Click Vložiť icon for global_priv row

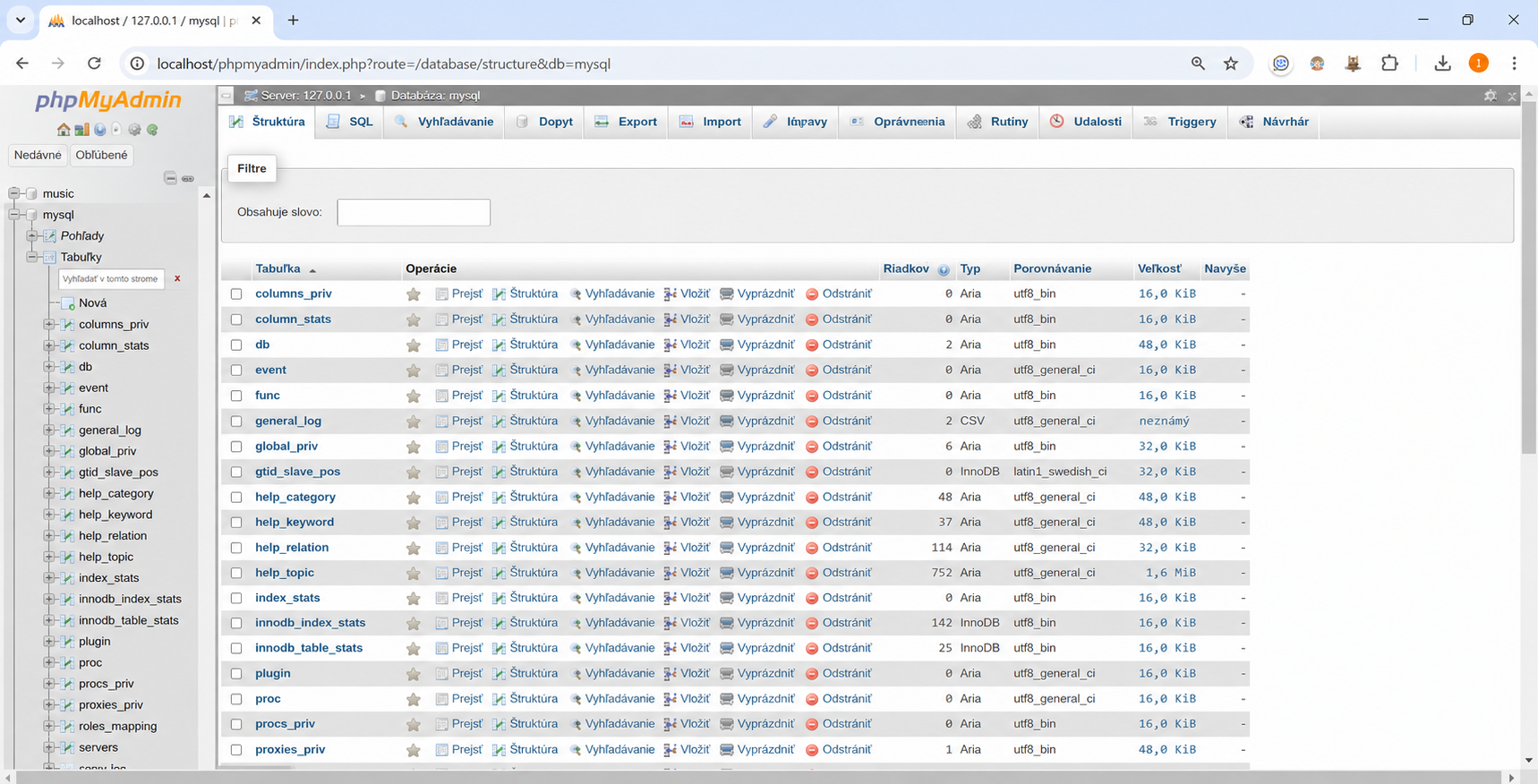(670, 447)
